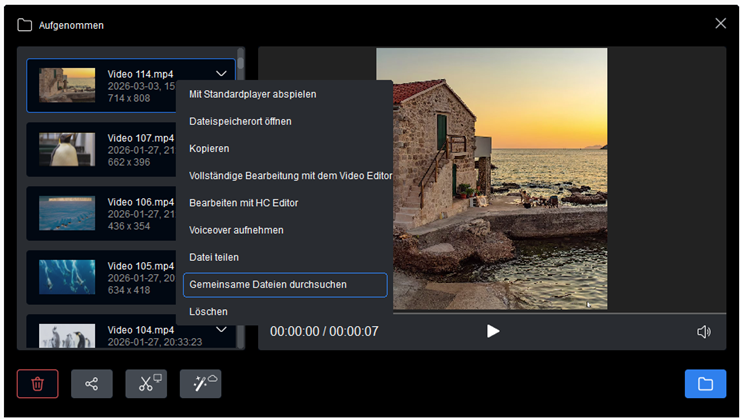
Task: Click 'Löschen' in the context menu
Action: [208, 312]
